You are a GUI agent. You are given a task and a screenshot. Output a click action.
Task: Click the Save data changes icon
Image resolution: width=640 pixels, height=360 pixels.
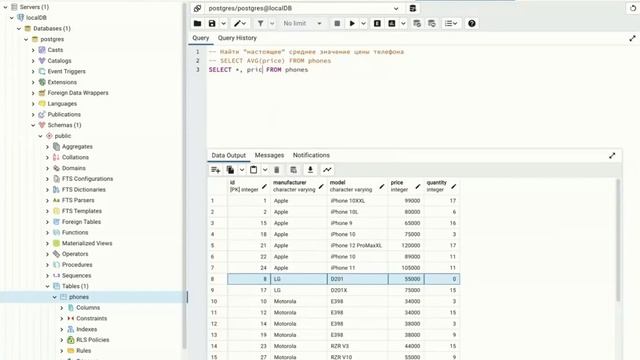293,170
